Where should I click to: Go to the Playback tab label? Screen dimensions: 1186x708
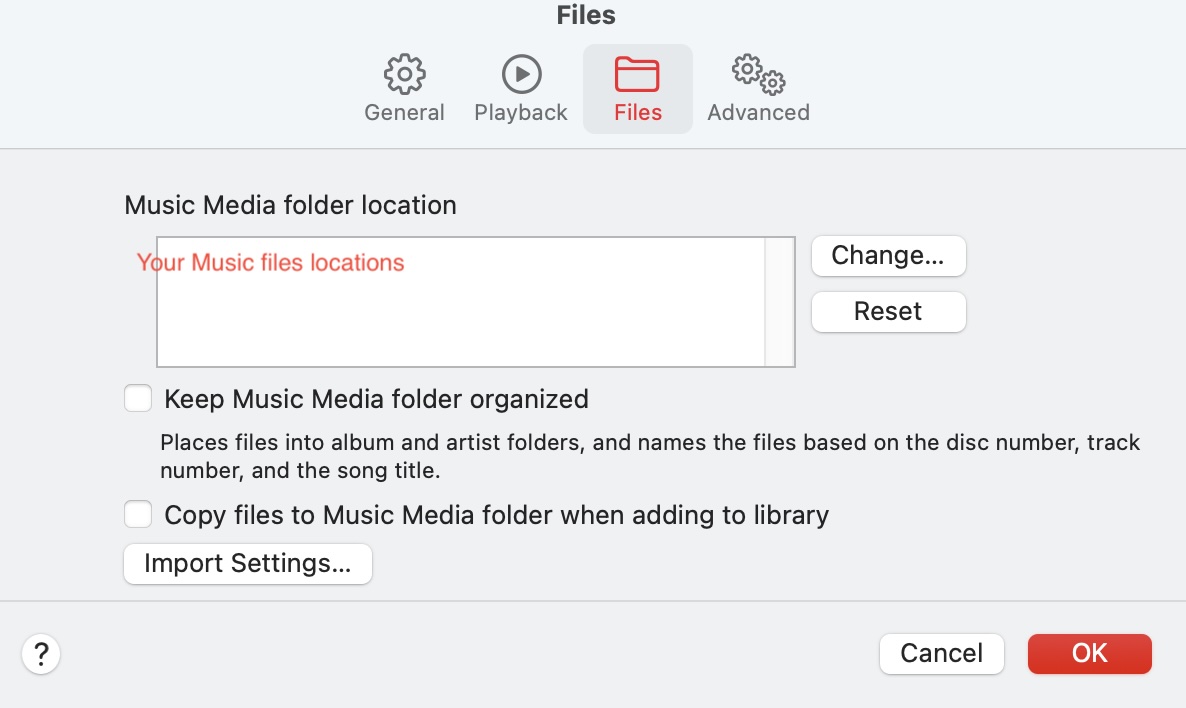click(x=521, y=113)
